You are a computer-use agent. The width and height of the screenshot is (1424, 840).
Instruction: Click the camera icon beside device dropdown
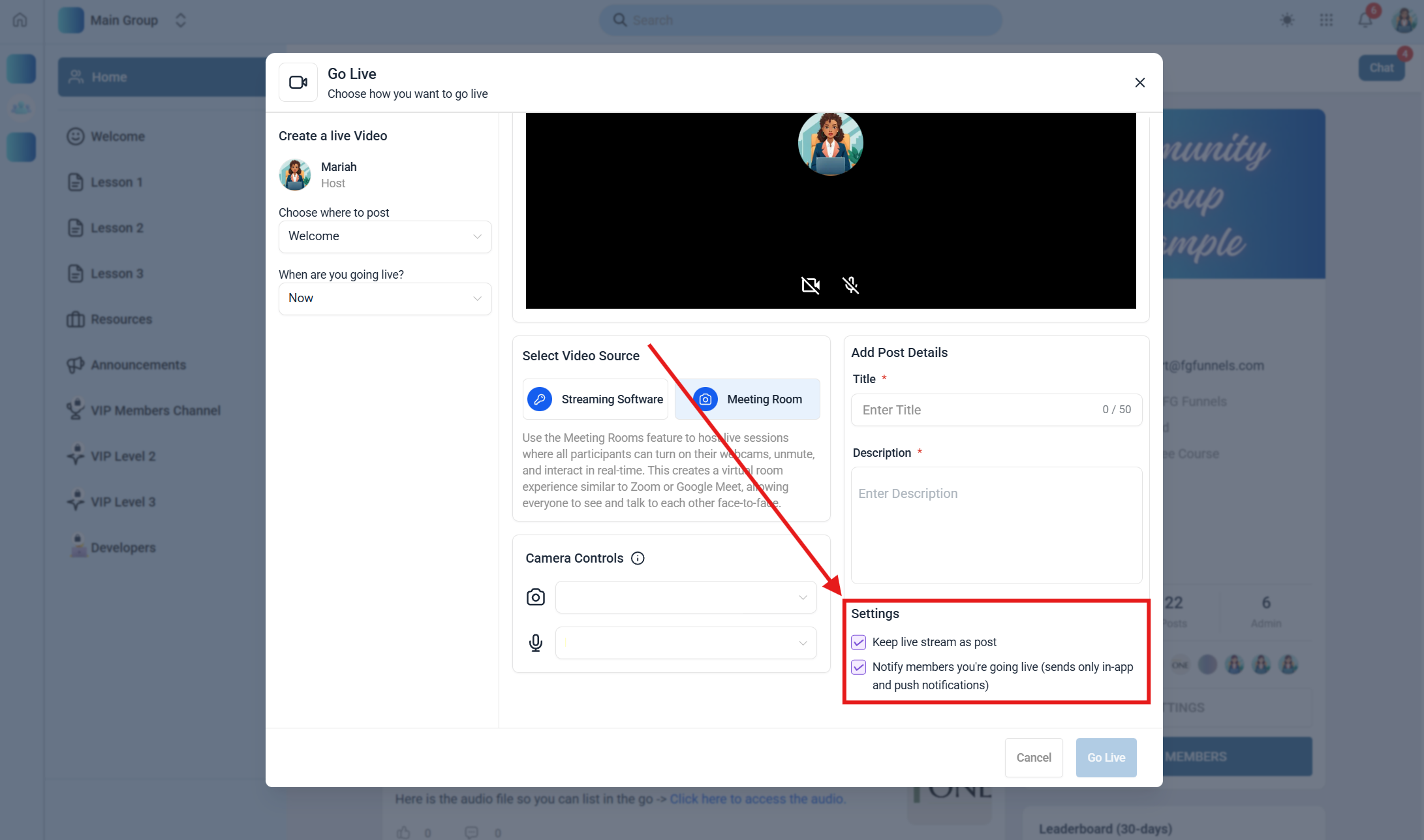click(x=535, y=597)
